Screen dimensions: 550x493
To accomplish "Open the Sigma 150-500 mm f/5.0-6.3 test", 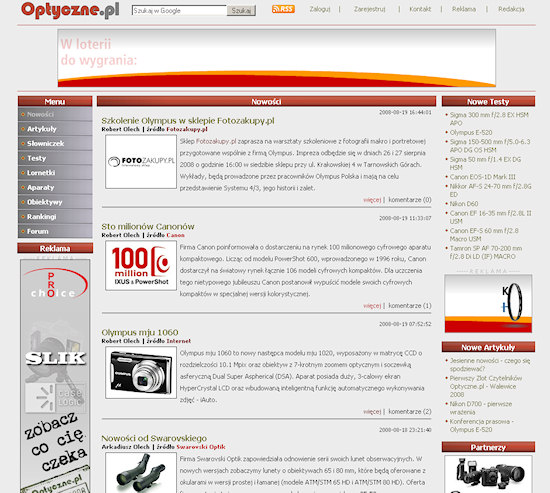I will [x=490, y=146].
